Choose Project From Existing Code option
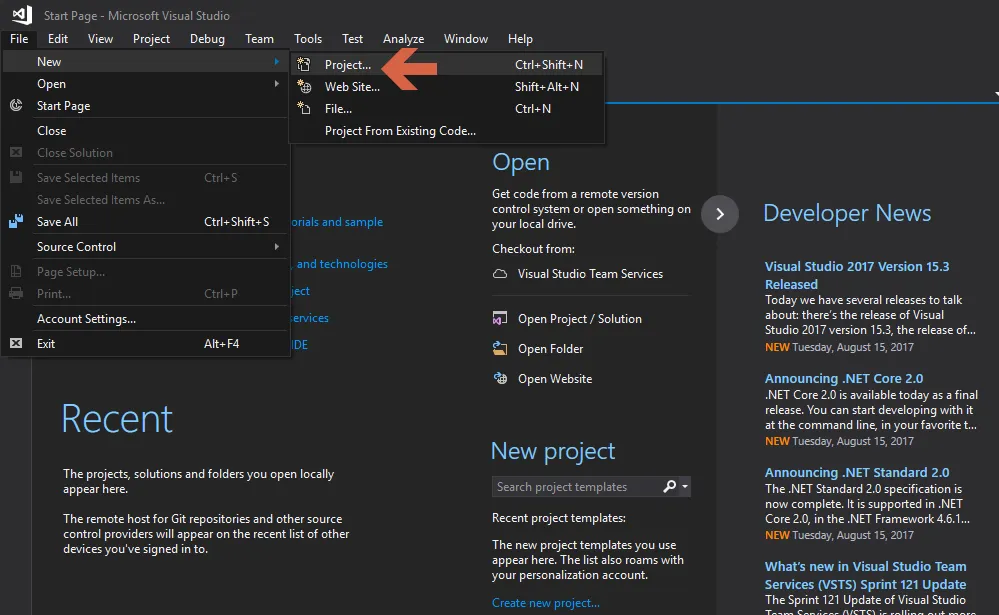 pyautogui.click(x=400, y=131)
